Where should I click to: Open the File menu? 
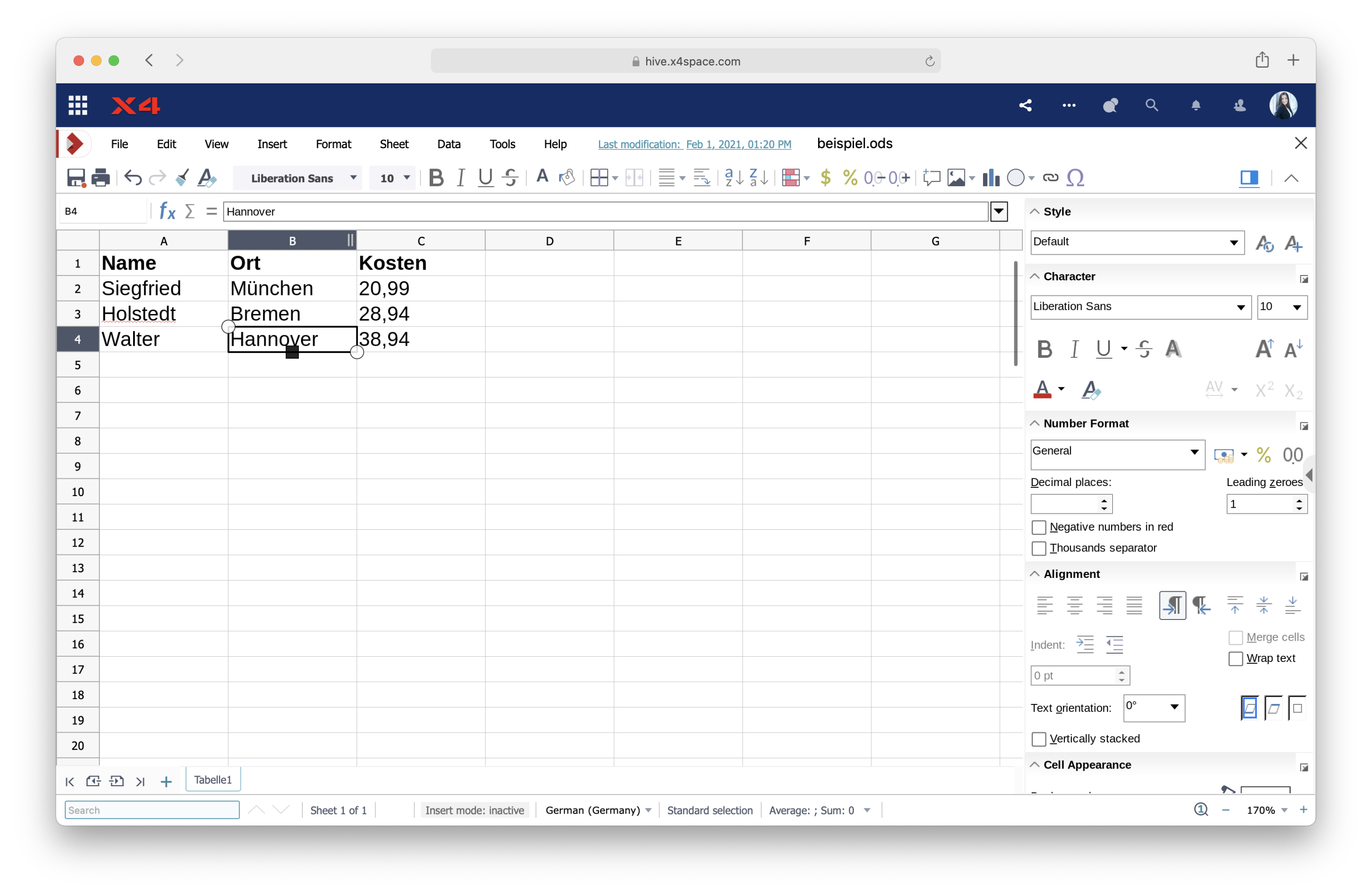(119, 144)
